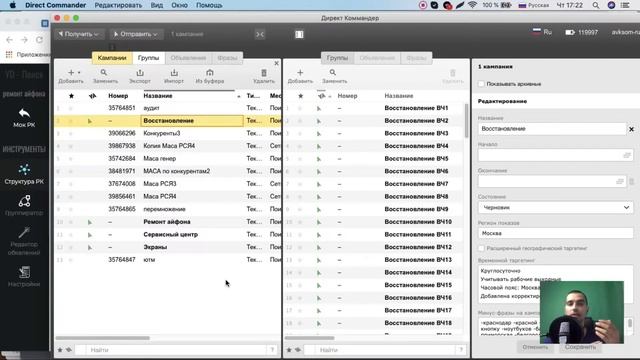Click Импорт icon in campaigns toolbar
The image size is (640, 360).
[x=174, y=73]
